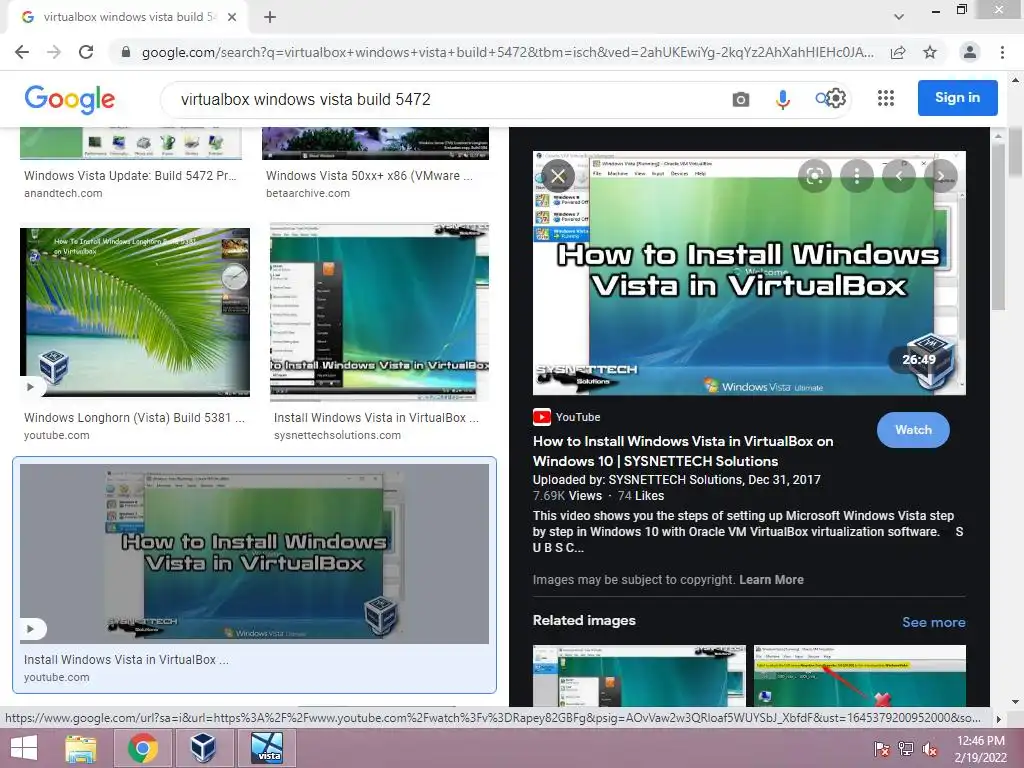Image resolution: width=1024 pixels, height=768 pixels.
Task: Open a new tab with plus button
Action: 270,17
